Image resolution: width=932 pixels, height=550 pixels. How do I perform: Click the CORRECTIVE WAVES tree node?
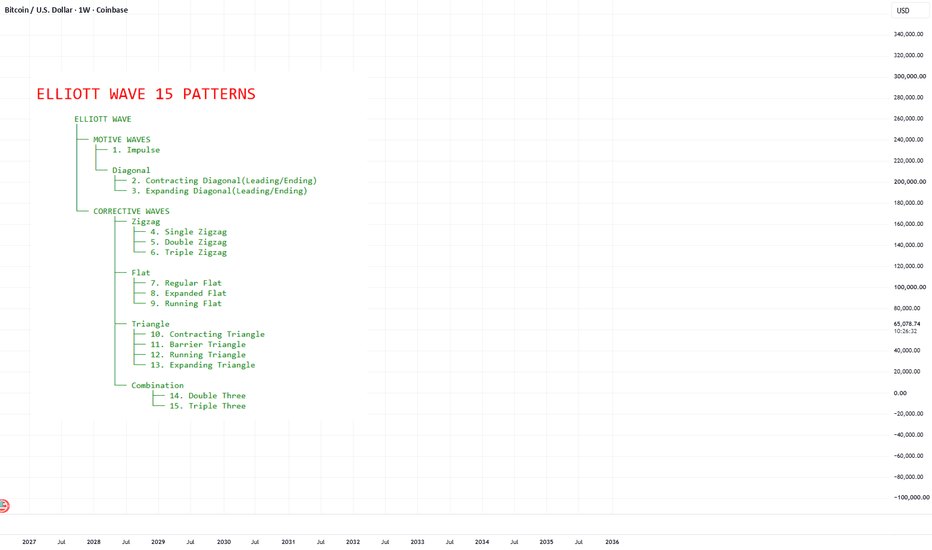(x=131, y=211)
